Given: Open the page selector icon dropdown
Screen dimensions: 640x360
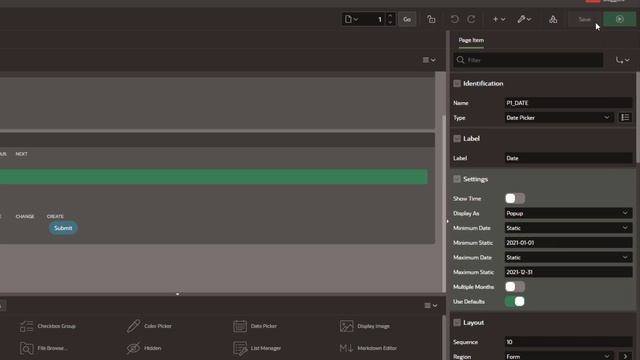Looking at the screenshot, I should (x=351, y=19).
